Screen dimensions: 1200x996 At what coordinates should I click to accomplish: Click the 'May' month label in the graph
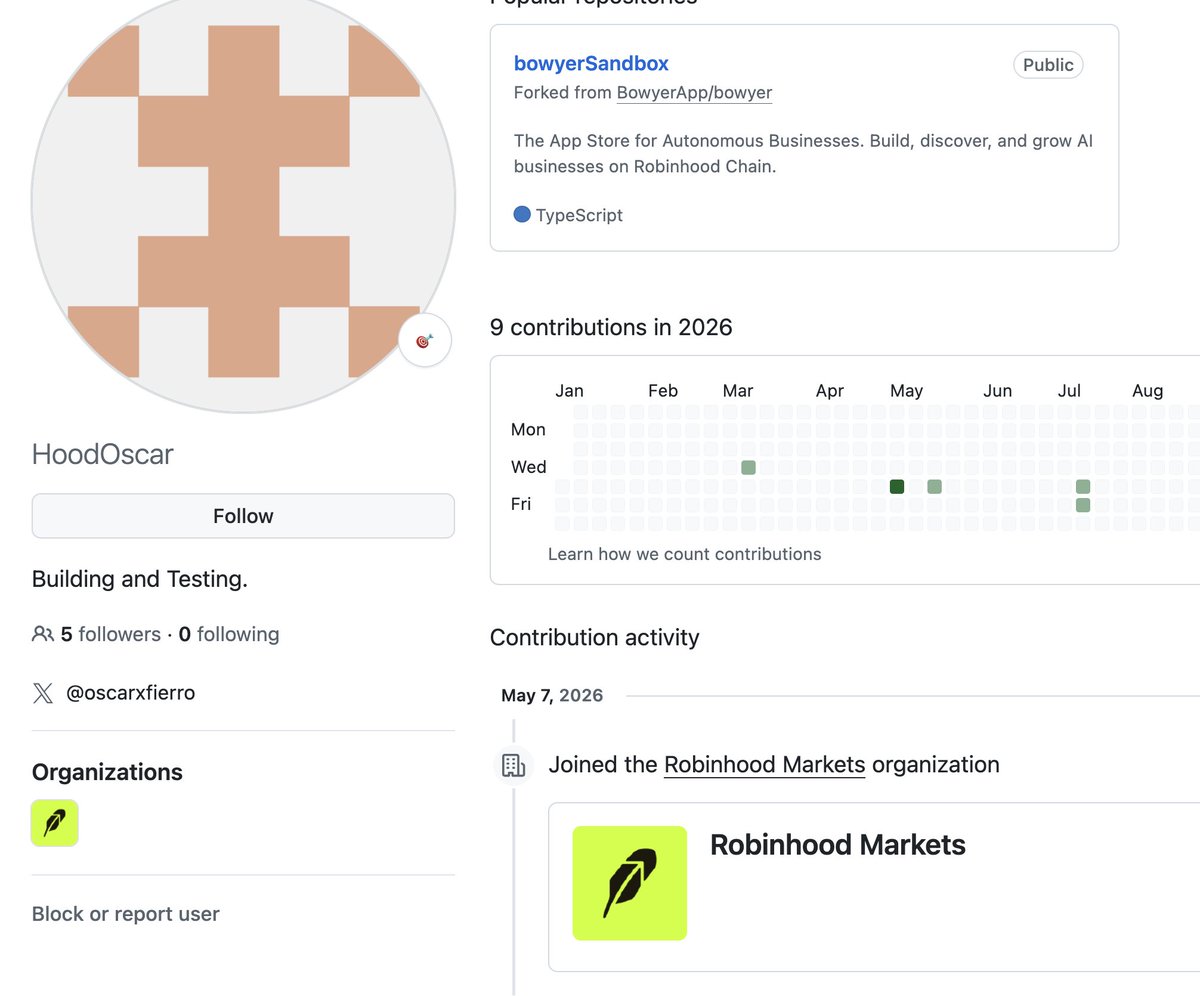[906, 391]
